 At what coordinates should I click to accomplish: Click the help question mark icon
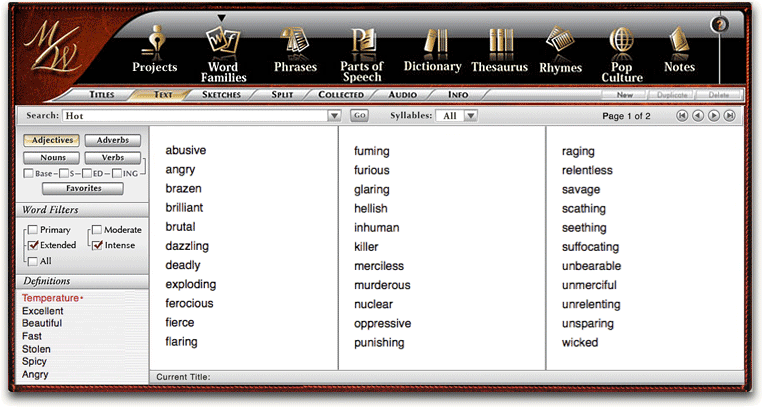pyautogui.click(x=719, y=24)
